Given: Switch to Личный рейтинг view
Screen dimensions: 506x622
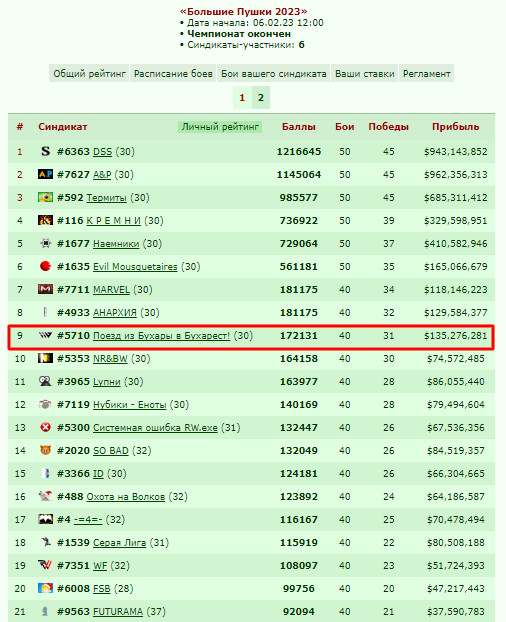Looking at the screenshot, I should coord(220,127).
